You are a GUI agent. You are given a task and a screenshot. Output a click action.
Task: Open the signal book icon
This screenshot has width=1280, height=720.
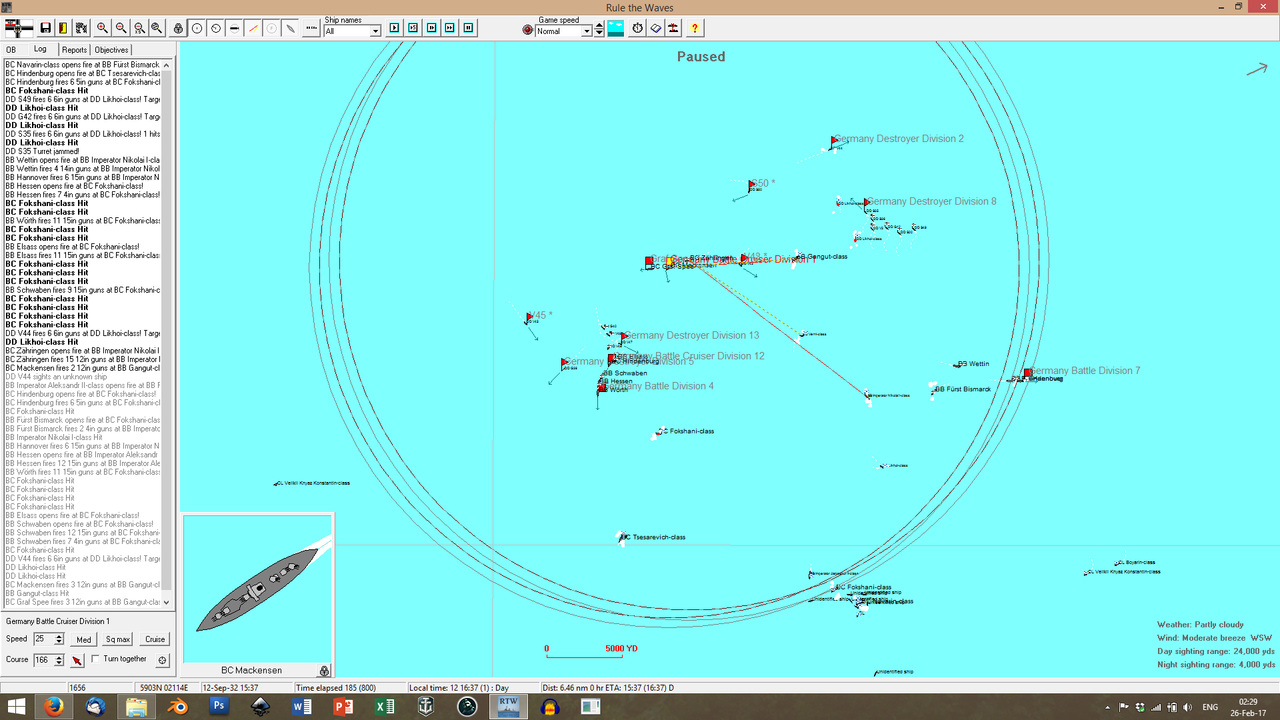click(655, 28)
